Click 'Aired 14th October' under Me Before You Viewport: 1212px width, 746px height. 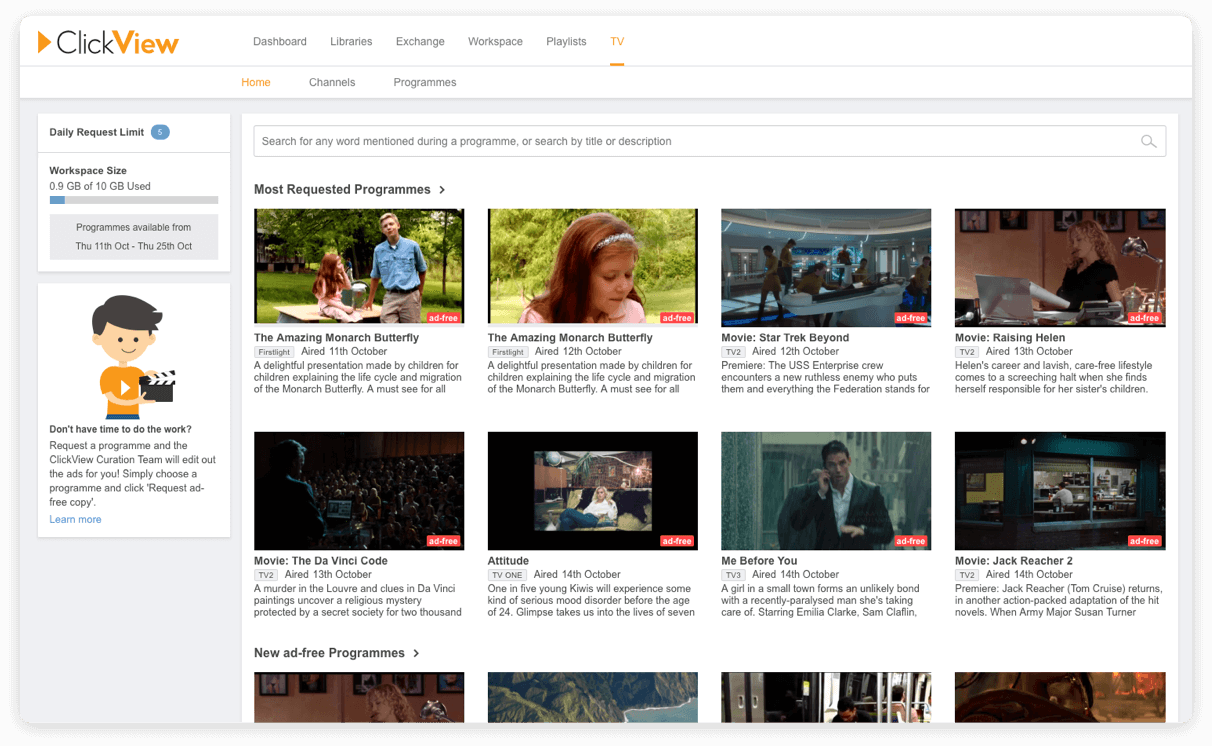(796, 575)
